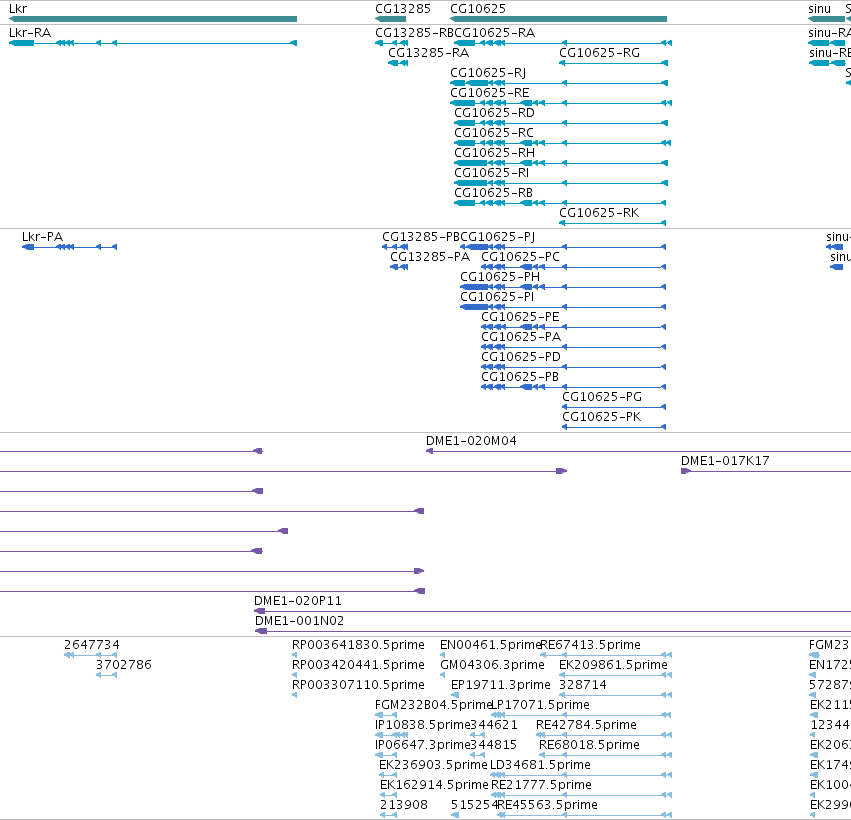Select the CG10625-PB protein label

pyautogui.click(x=520, y=377)
